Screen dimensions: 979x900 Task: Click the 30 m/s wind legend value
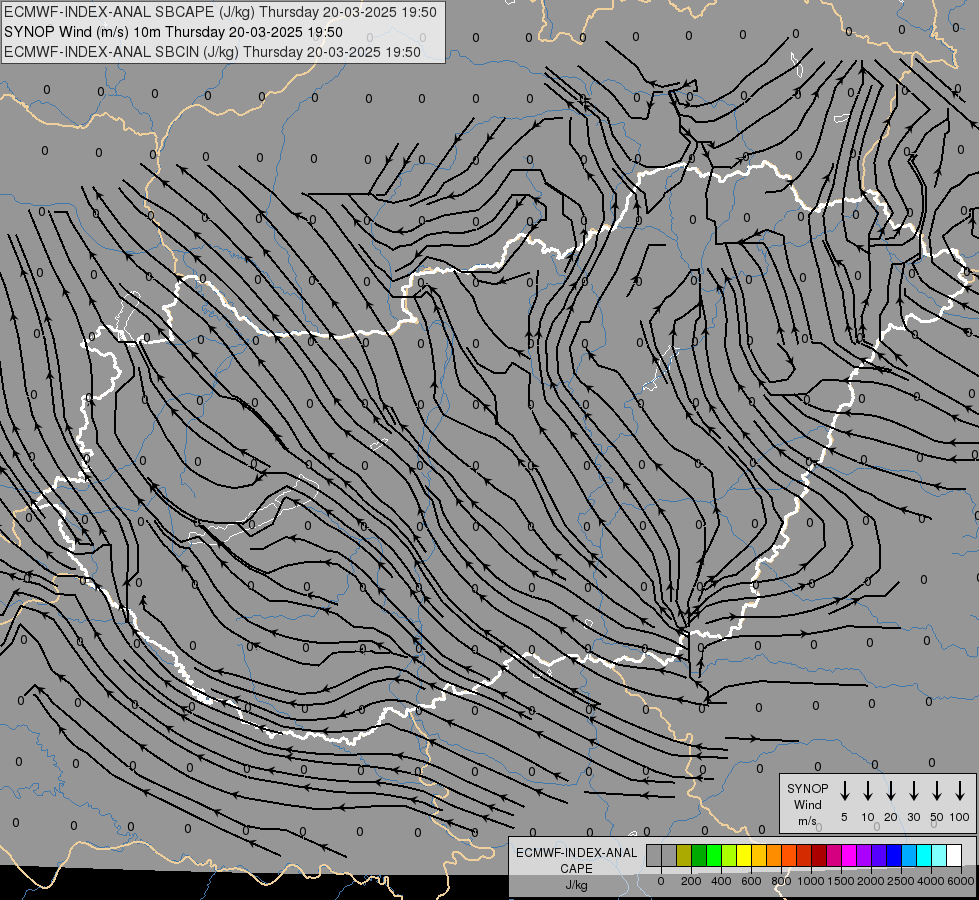[x=913, y=817]
